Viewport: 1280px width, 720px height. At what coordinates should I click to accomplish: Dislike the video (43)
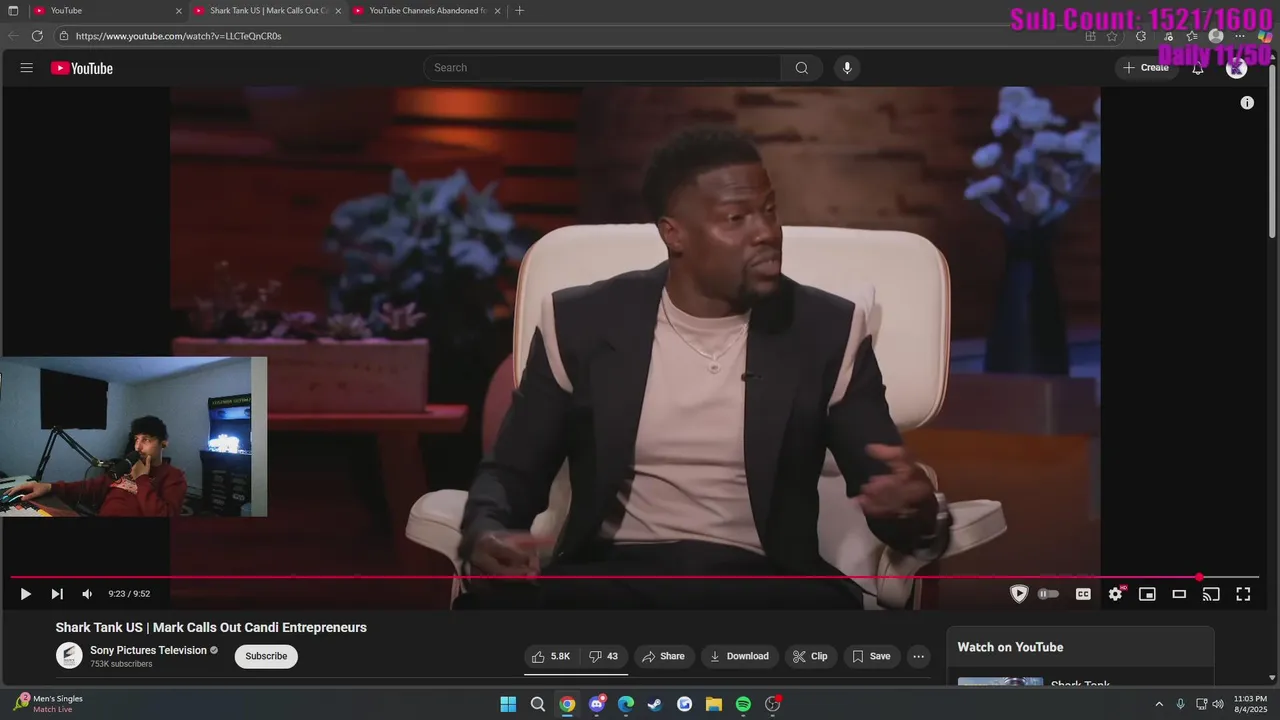click(x=603, y=656)
